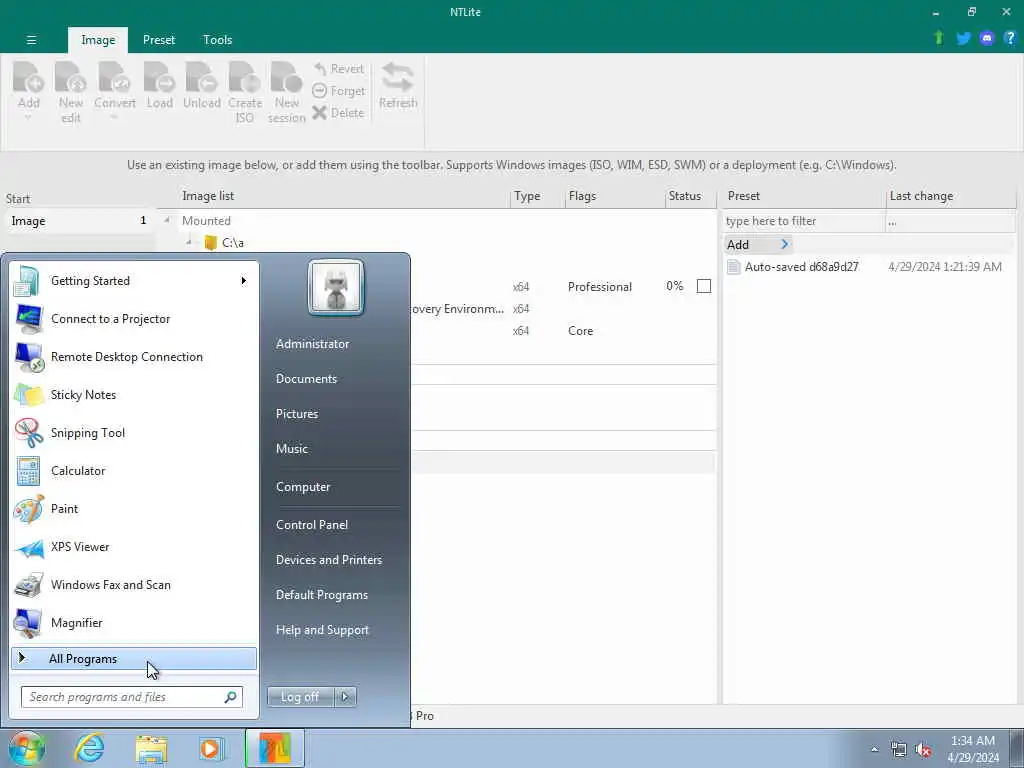This screenshot has width=1024, height=768.
Task: Launch Connect to a Projector
Action: click(x=134, y=319)
